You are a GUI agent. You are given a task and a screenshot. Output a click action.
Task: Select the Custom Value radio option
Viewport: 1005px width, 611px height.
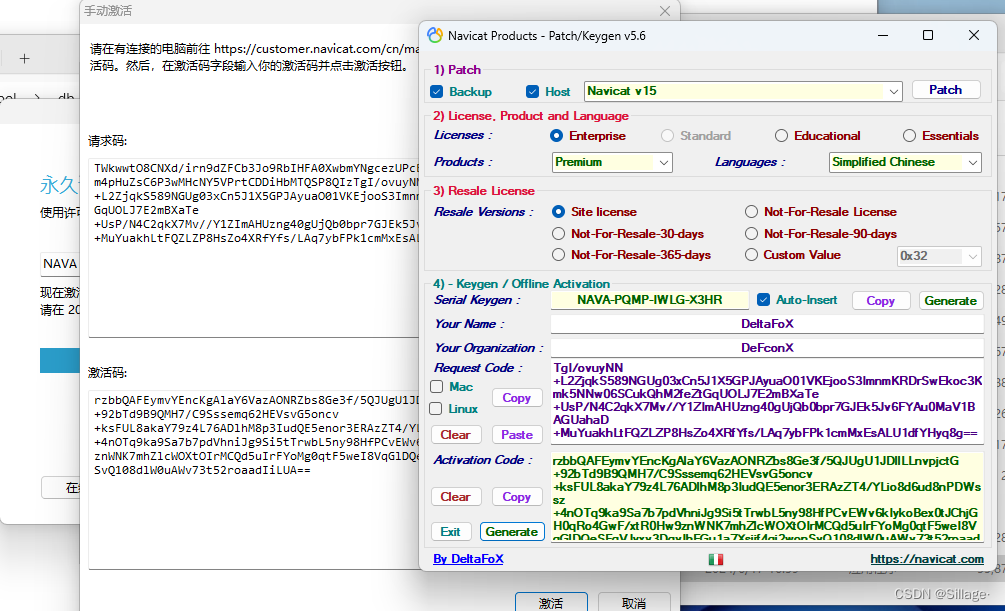[751, 255]
